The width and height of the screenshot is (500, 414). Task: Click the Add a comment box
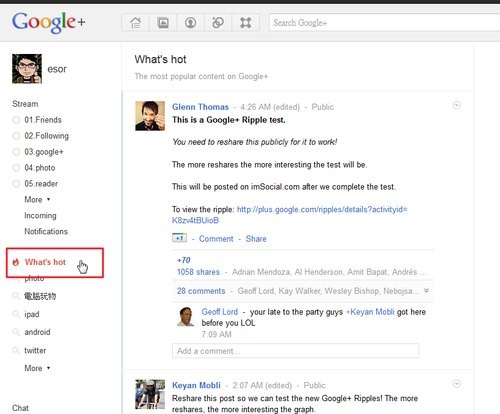[295, 351]
